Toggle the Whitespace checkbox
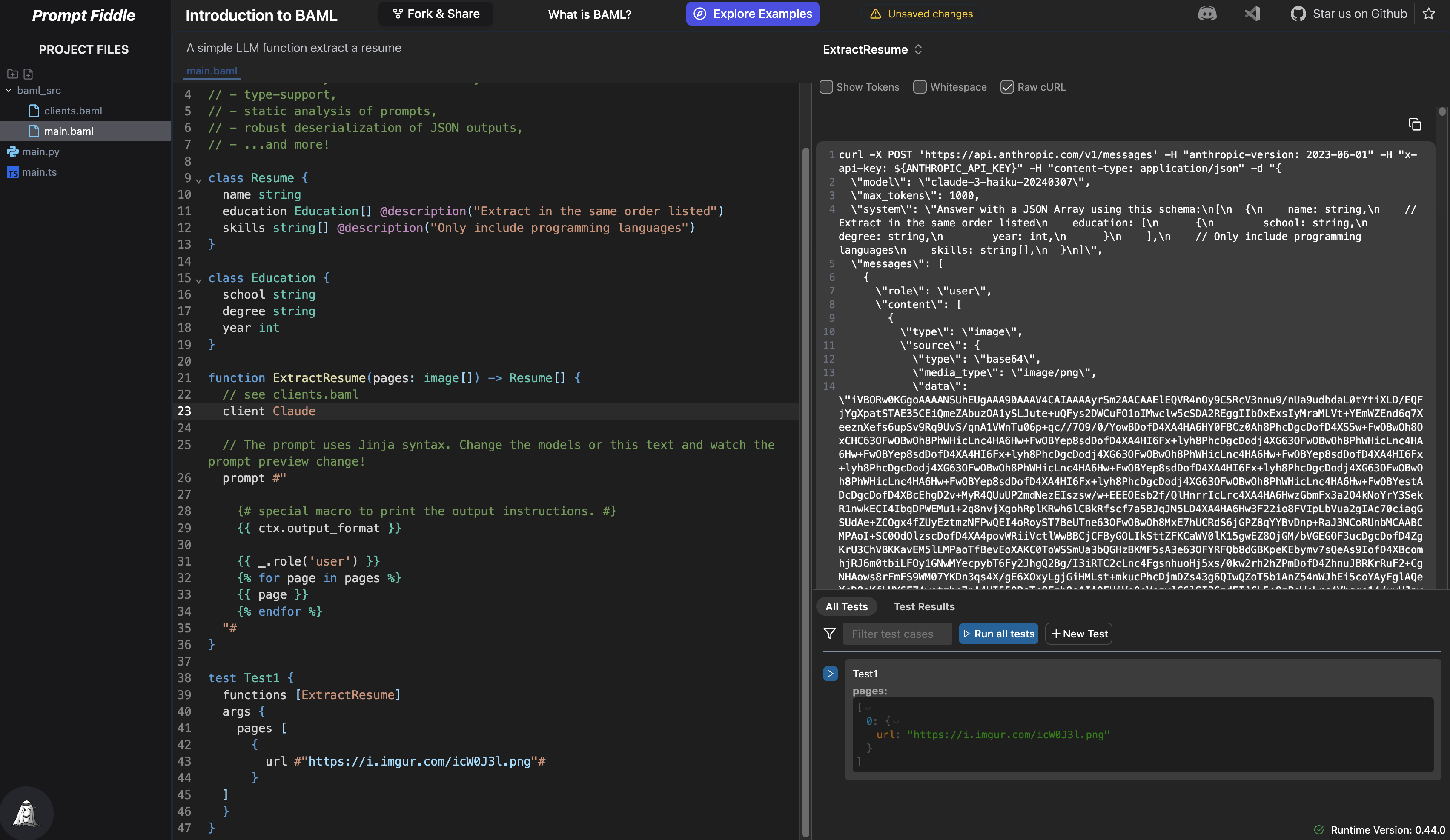Image resolution: width=1450 pixels, height=840 pixels. [920, 87]
